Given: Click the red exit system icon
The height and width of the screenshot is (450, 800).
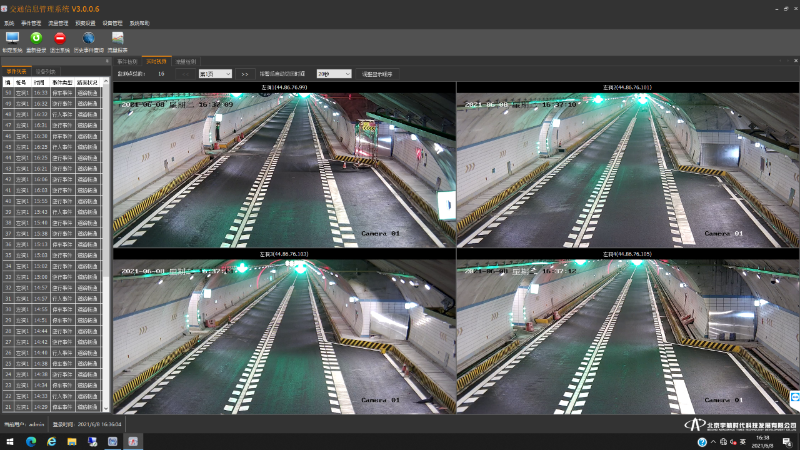Looking at the screenshot, I should 60,38.
